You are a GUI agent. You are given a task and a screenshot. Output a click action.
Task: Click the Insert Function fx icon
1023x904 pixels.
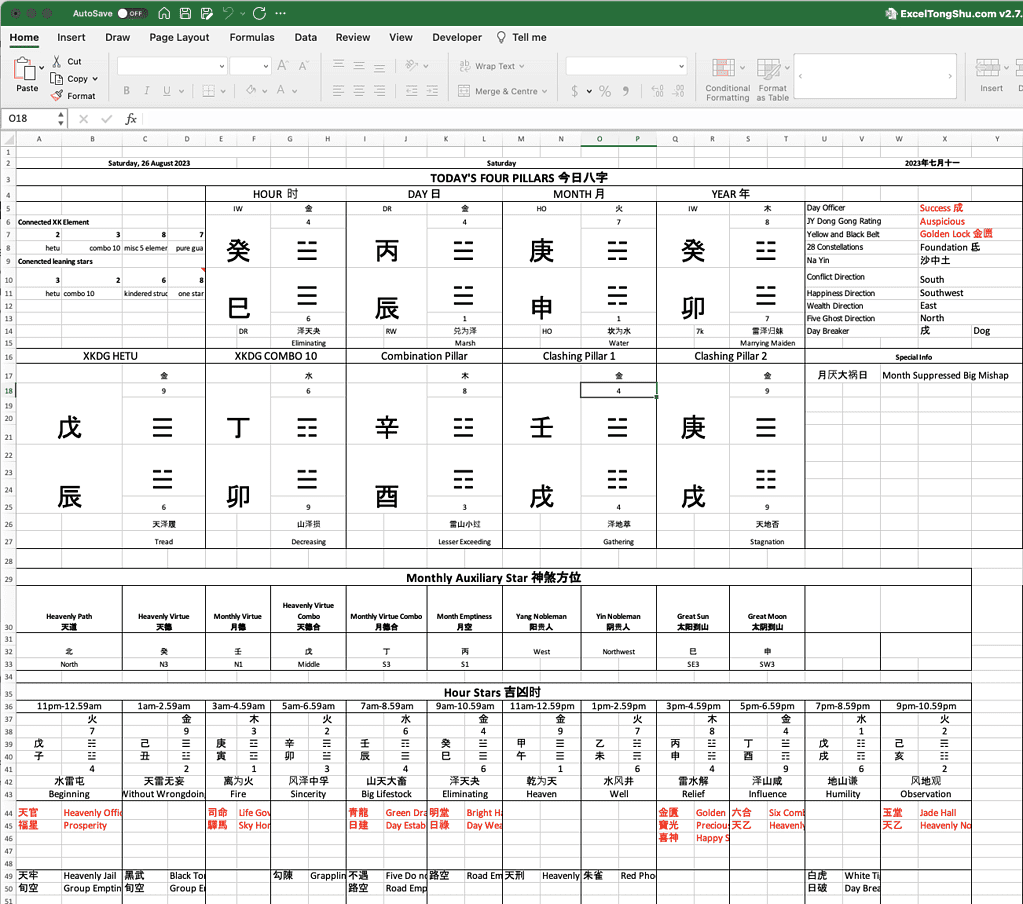click(x=132, y=119)
